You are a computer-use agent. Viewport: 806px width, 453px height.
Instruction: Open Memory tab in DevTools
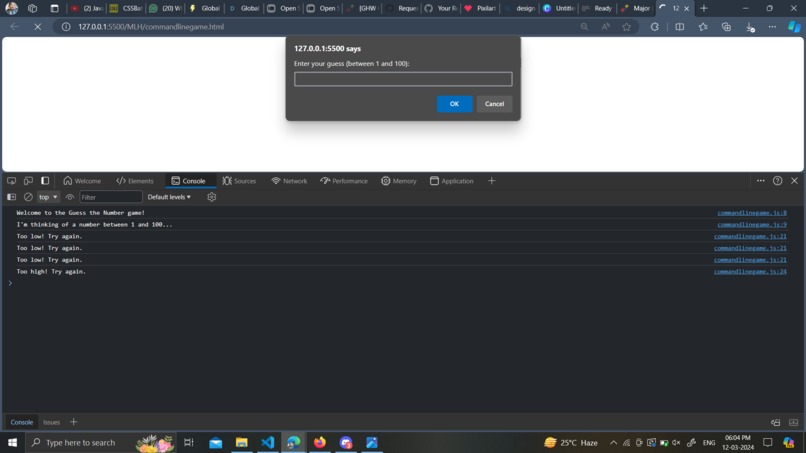click(x=399, y=181)
